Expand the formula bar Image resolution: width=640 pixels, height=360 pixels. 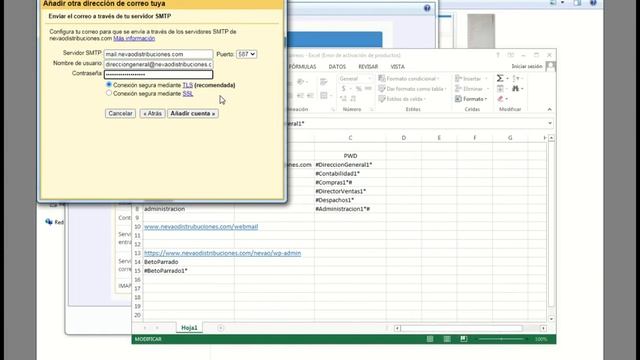pyautogui.click(x=550, y=123)
